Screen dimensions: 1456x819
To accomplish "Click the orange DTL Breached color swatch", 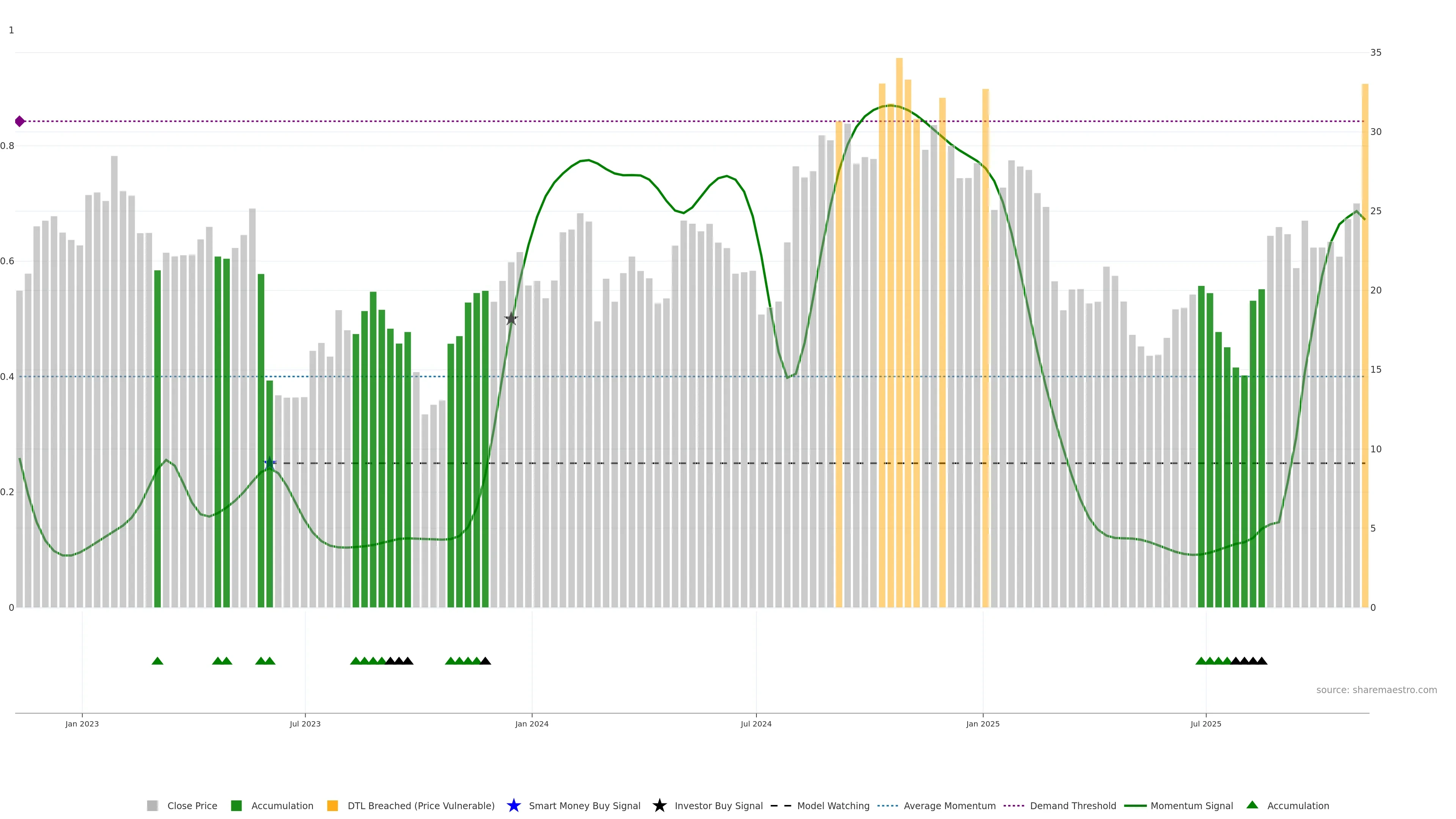I will click(x=333, y=806).
